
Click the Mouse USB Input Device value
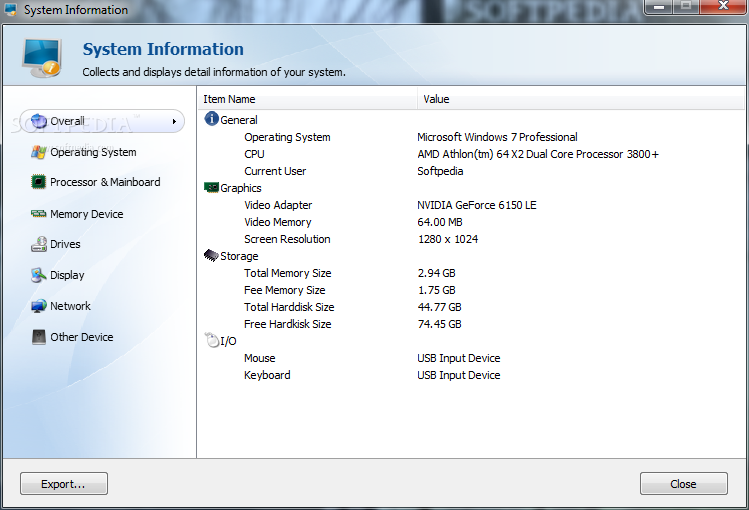point(459,358)
